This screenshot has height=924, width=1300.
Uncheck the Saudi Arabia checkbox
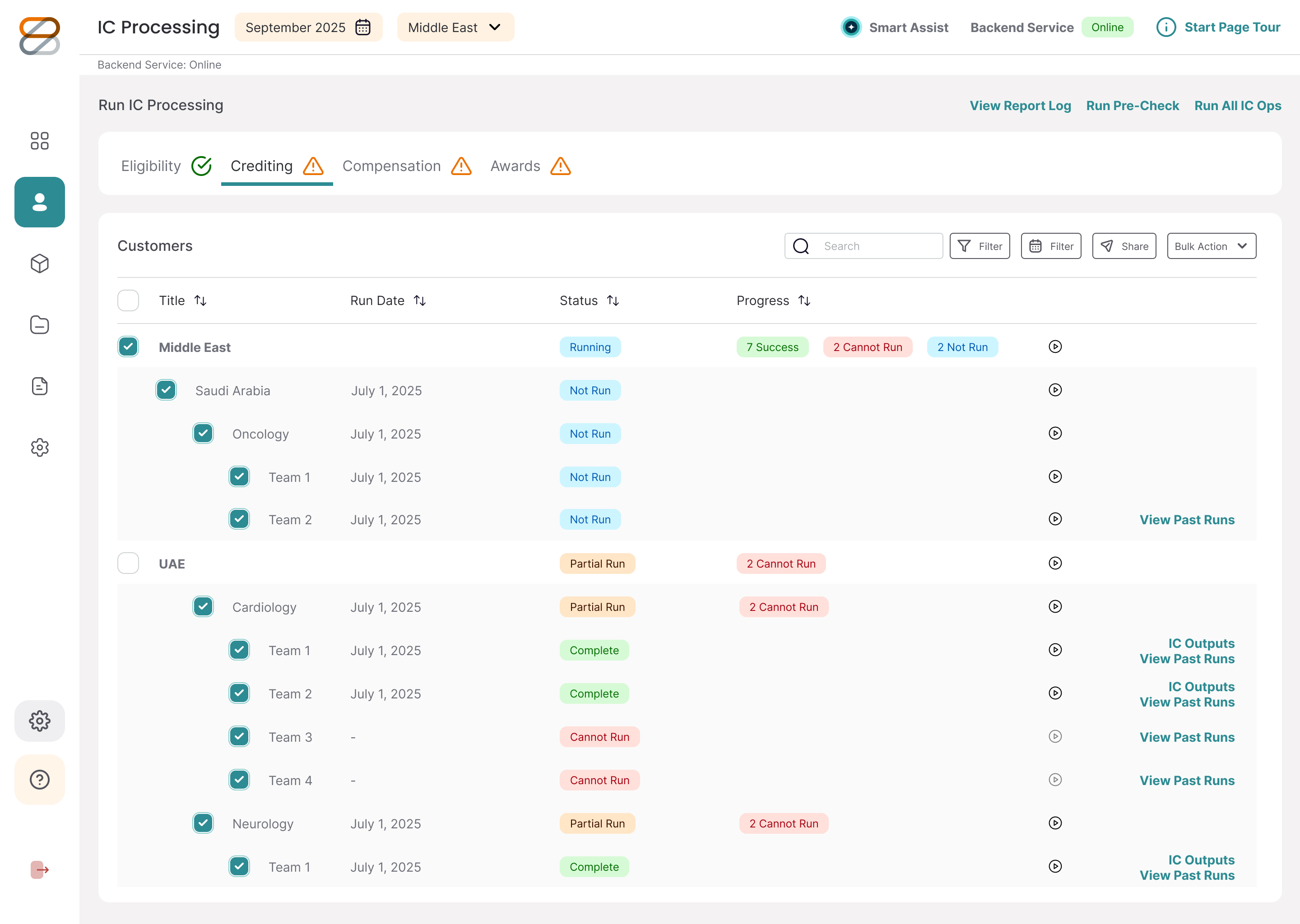[x=166, y=390]
